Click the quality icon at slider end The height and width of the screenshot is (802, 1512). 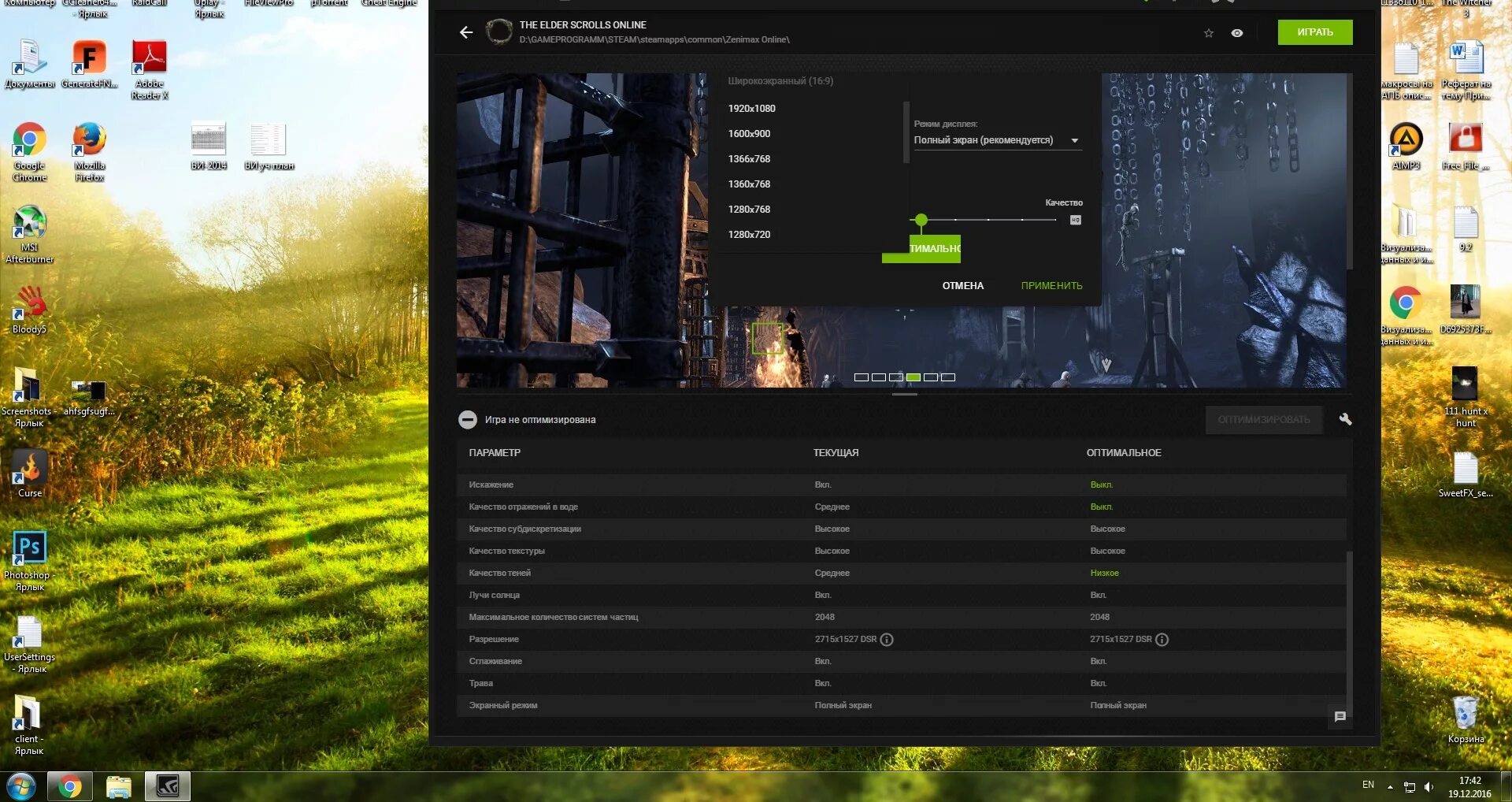tap(1076, 220)
